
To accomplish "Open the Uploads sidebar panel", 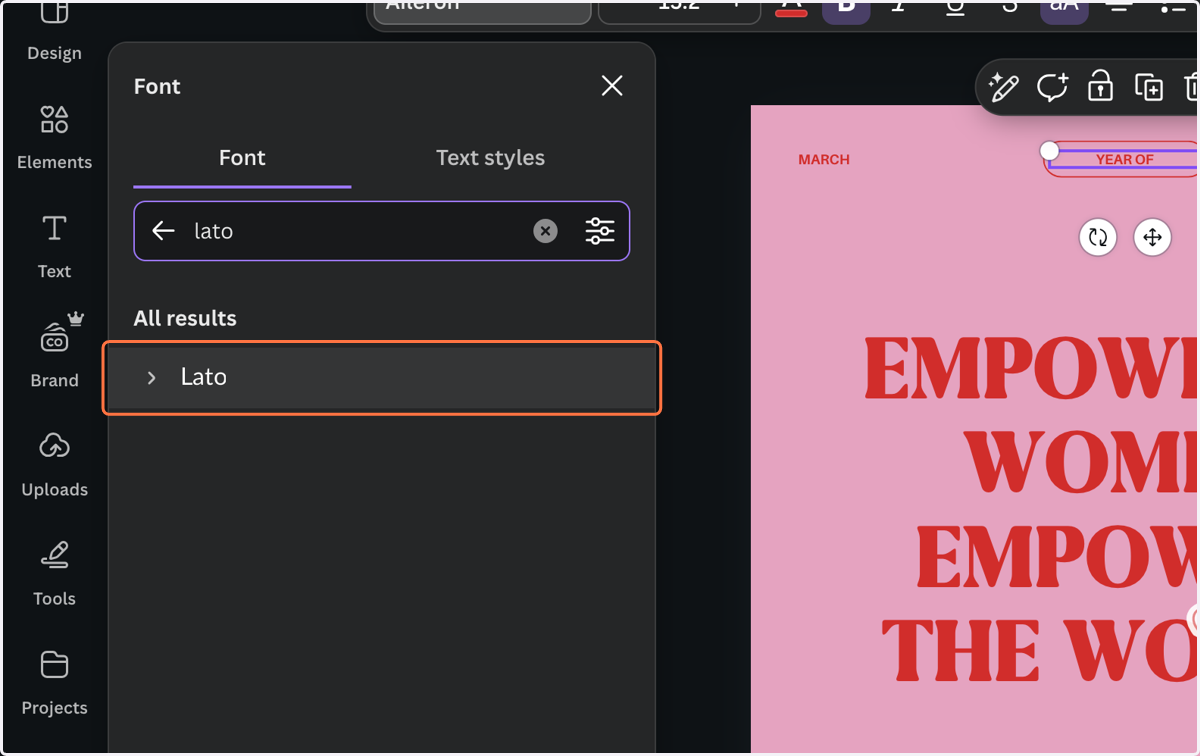I will click(54, 465).
